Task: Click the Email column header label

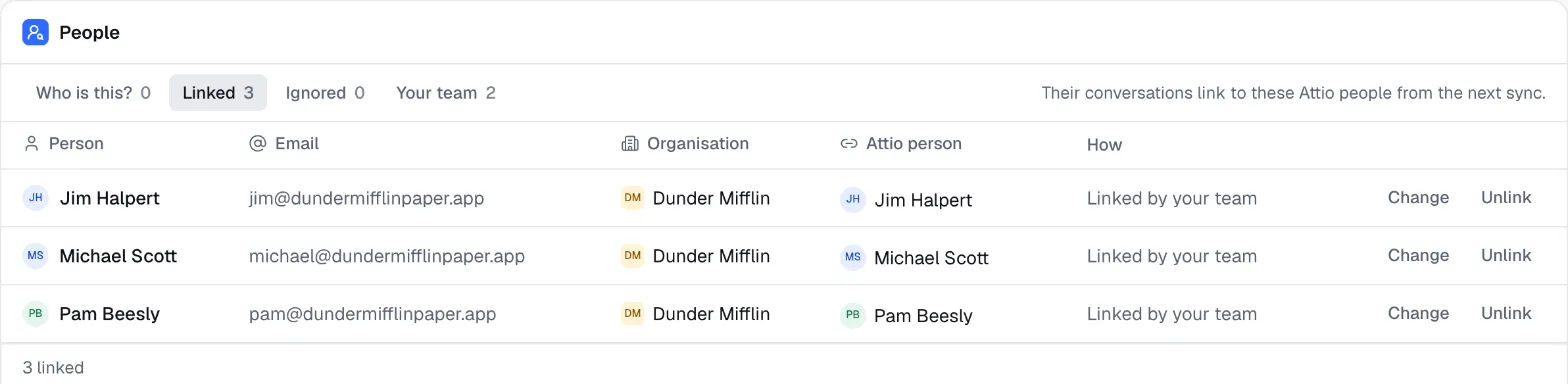Action: click(x=297, y=143)
